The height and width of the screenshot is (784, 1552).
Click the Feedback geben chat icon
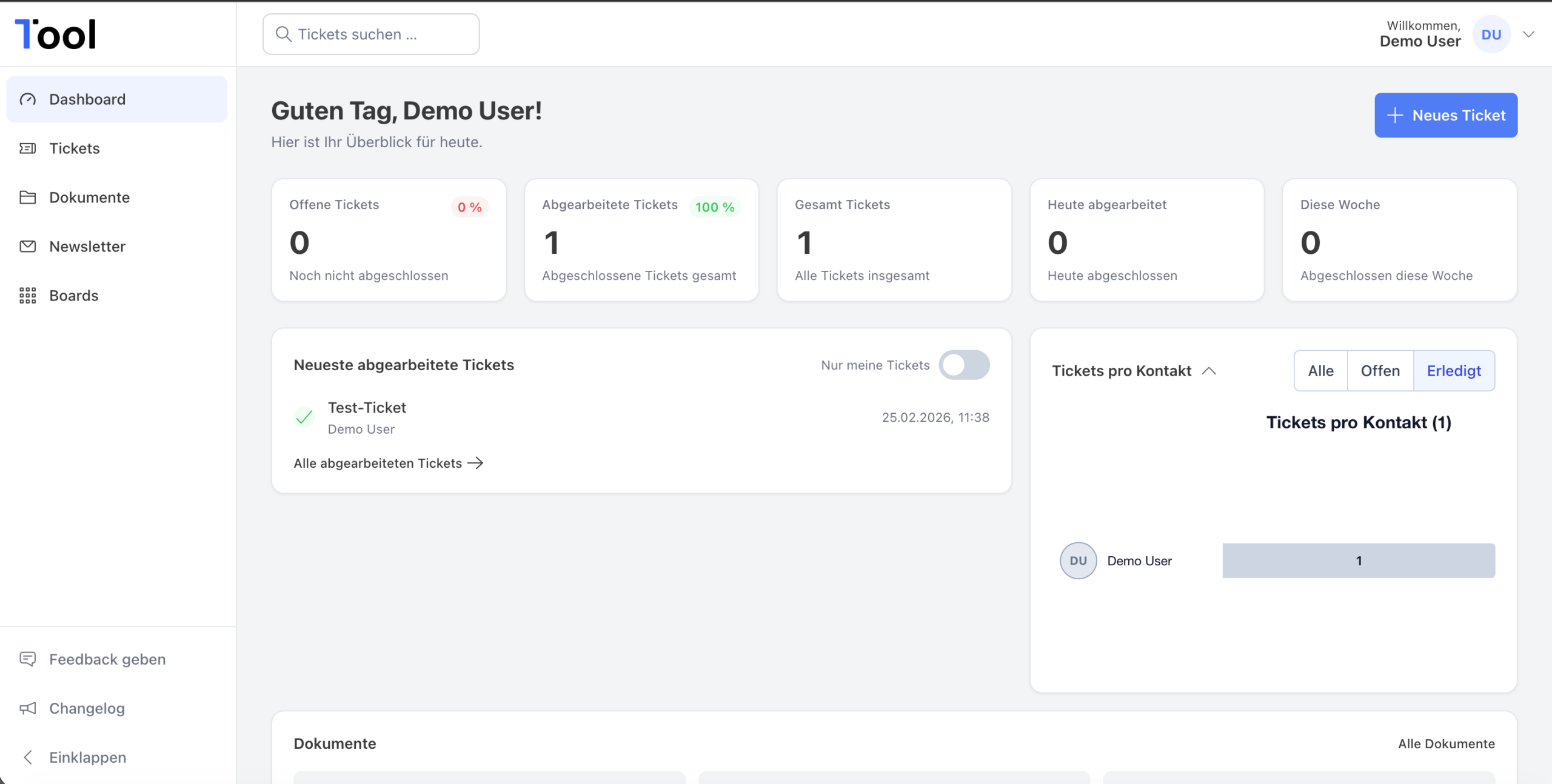28,659
